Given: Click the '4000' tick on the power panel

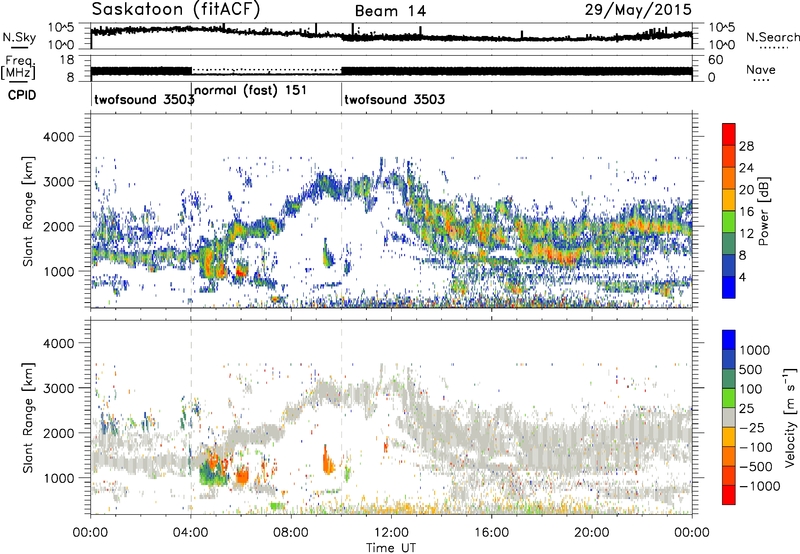Looking at the screenshot, I should click(x=58, y=137).
